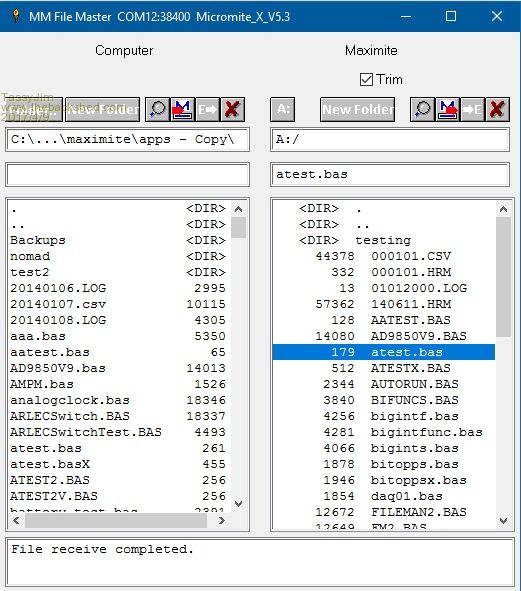Click down arrow of Computer list scrollbar

238,504
